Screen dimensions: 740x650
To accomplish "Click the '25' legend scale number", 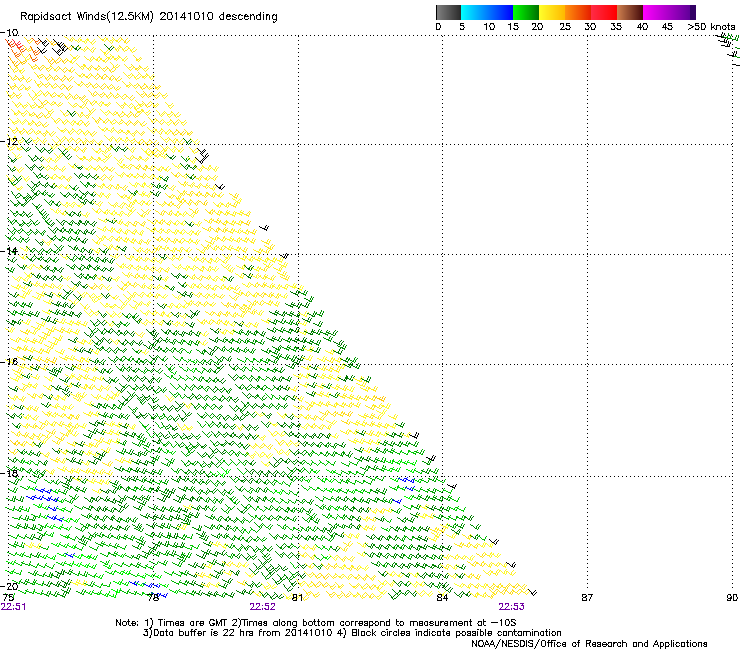I will click(565, 27).
